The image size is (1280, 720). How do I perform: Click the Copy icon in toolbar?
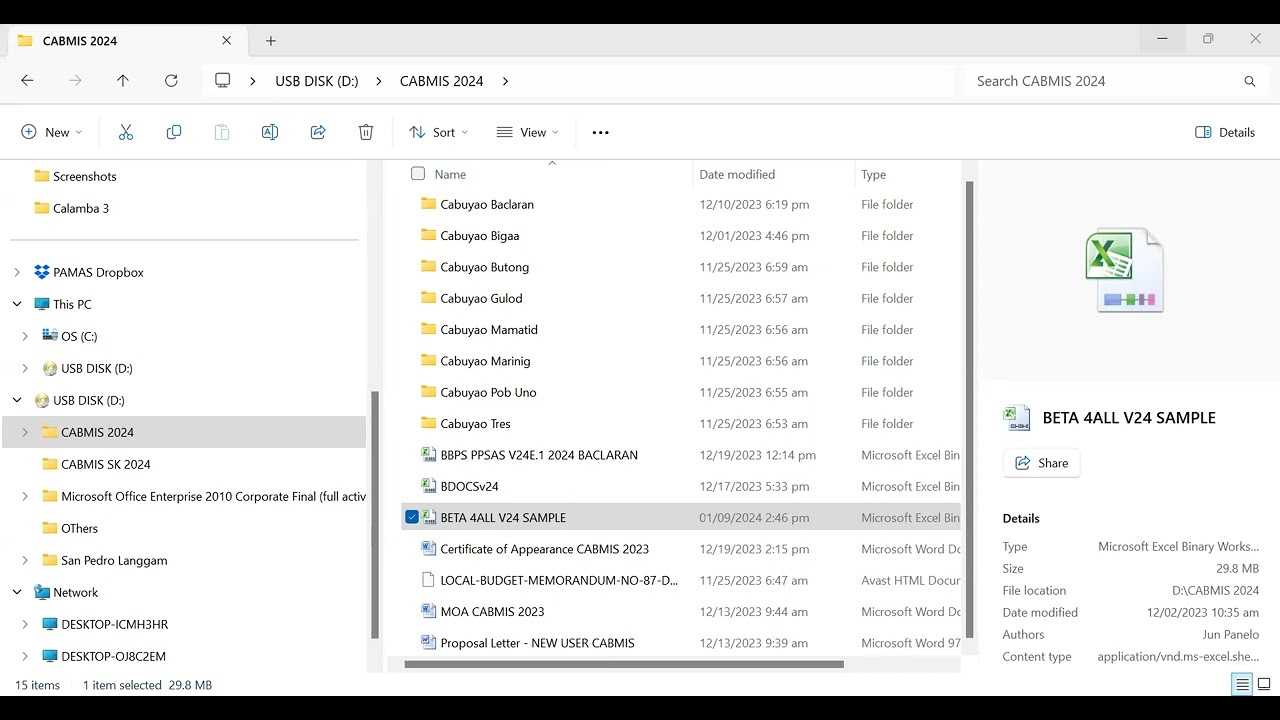(174, 132)
